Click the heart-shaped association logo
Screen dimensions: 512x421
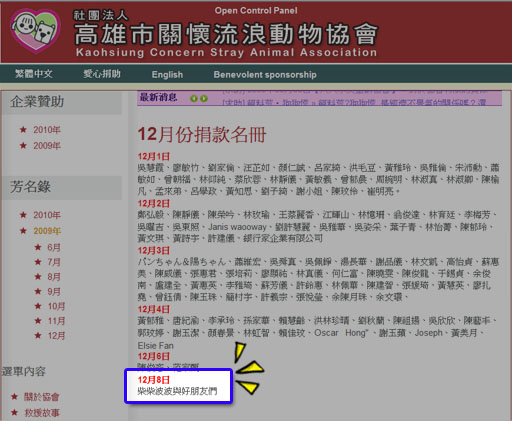point(36,30)
